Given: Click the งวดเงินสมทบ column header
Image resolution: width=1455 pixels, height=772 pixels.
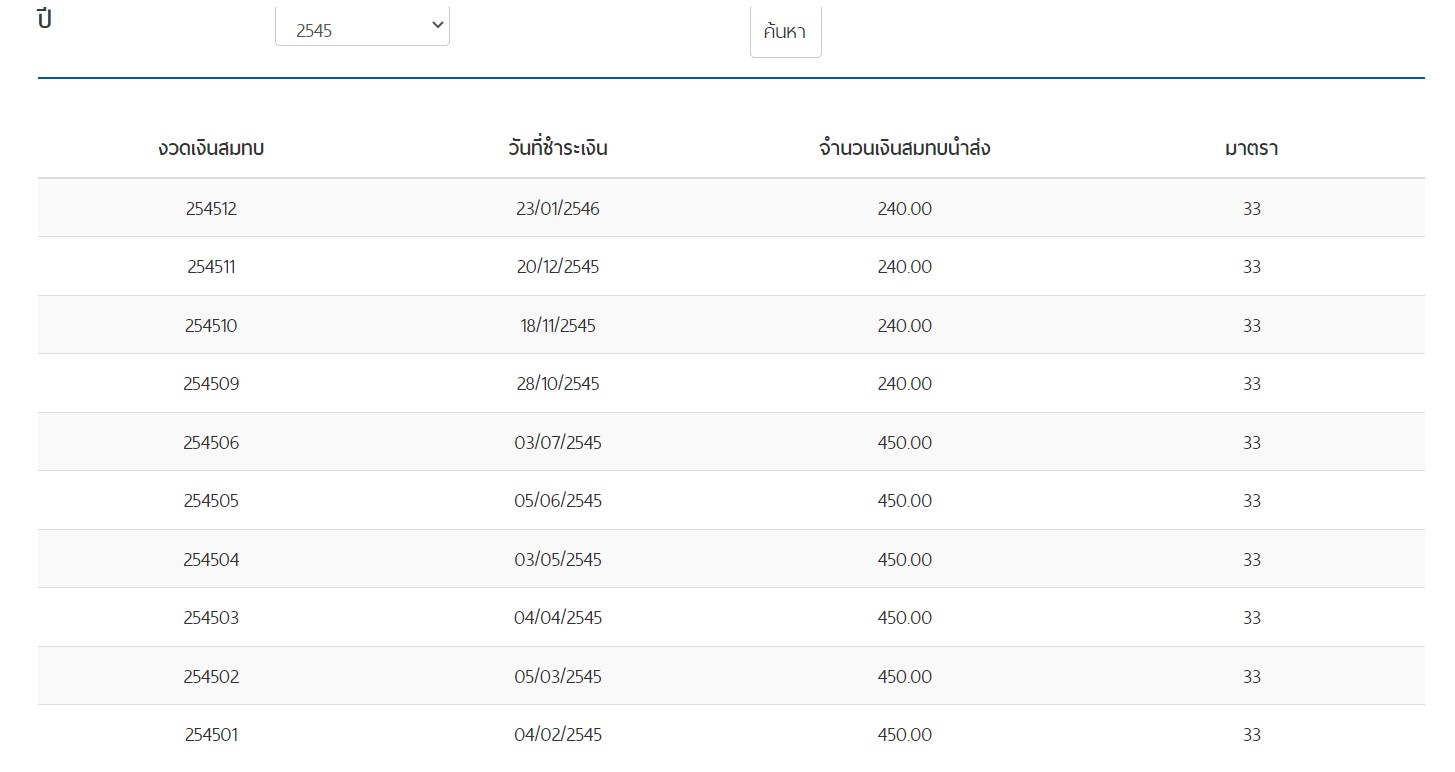Looking at the screenshot, I should [211, 149].
